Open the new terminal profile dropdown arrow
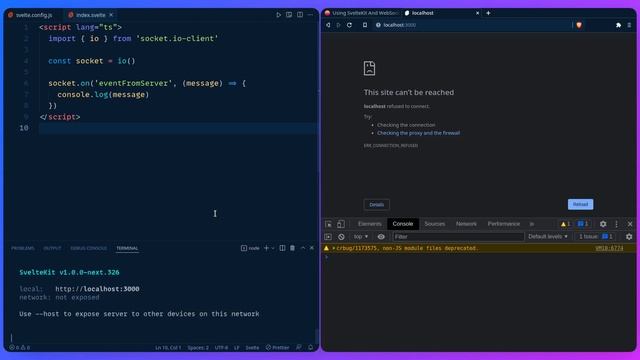640x360 pixels. [273, 248]
